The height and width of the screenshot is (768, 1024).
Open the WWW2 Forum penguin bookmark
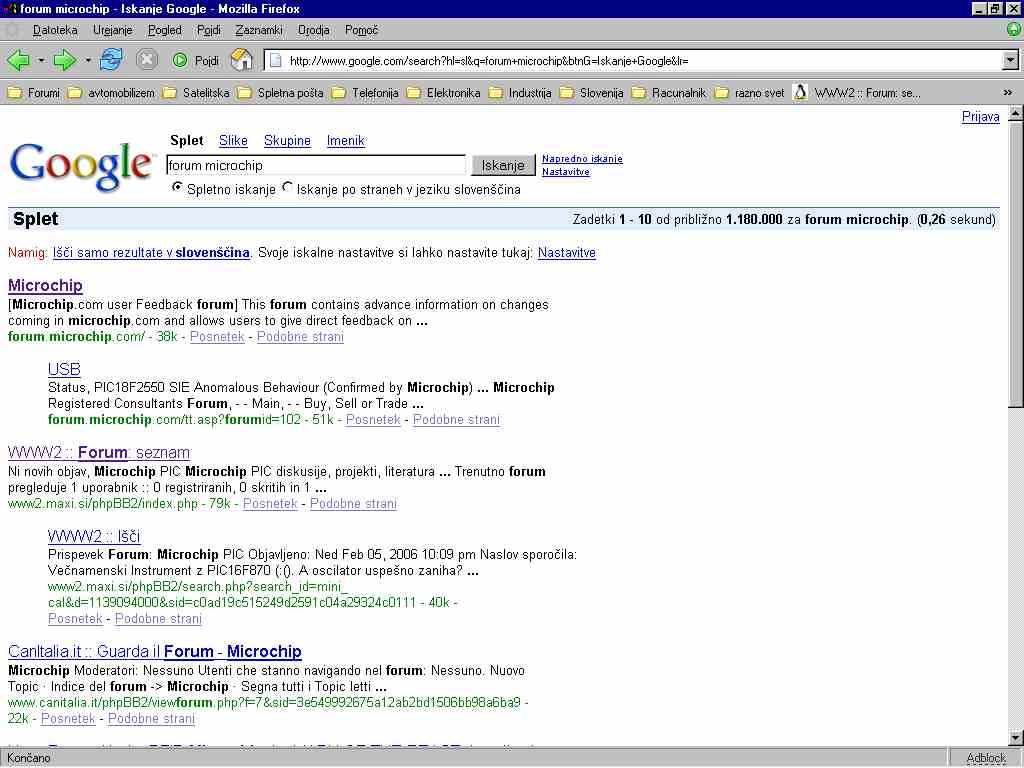(x=856, y=93)
